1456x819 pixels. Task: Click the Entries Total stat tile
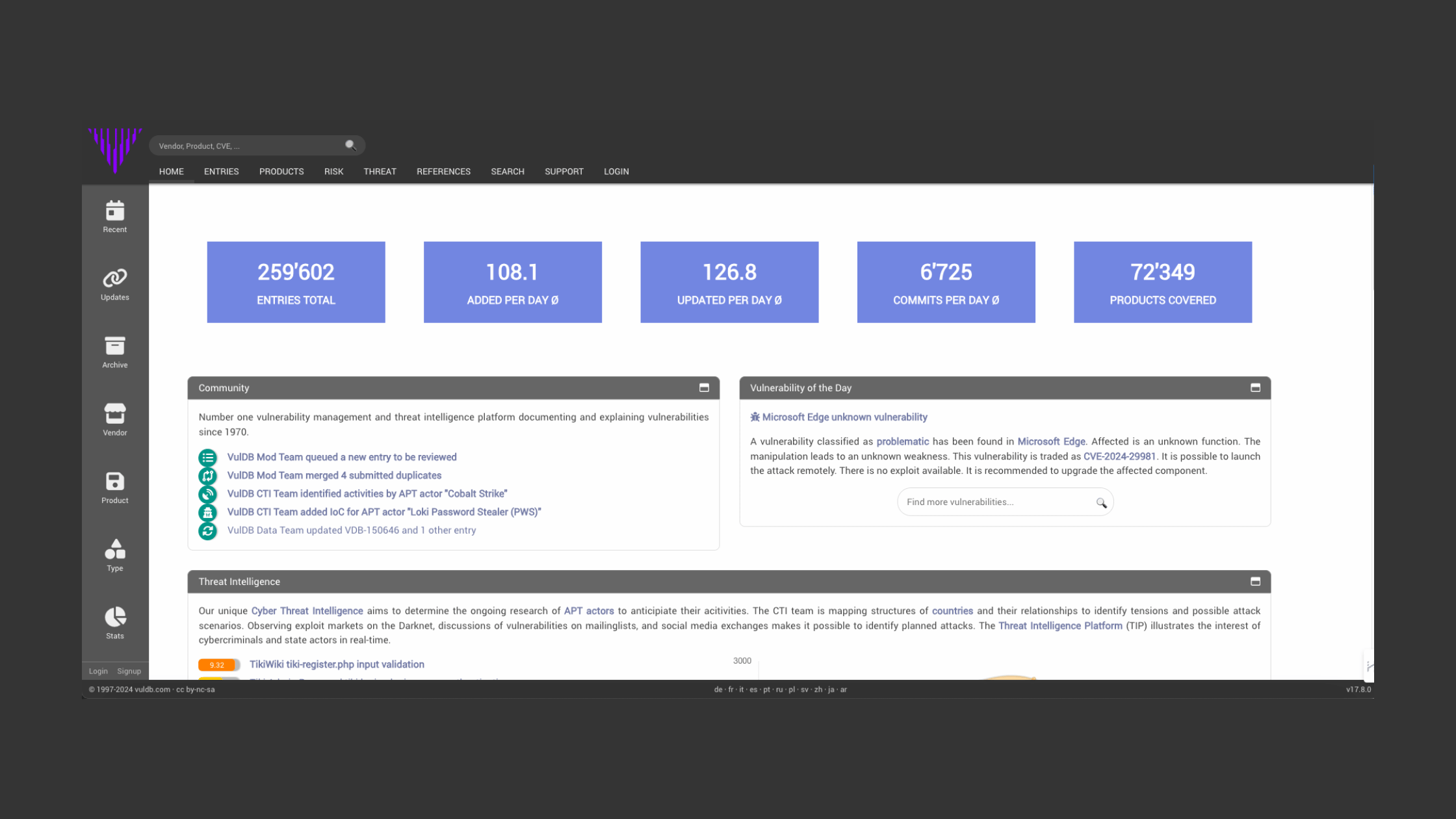point(296,282)
